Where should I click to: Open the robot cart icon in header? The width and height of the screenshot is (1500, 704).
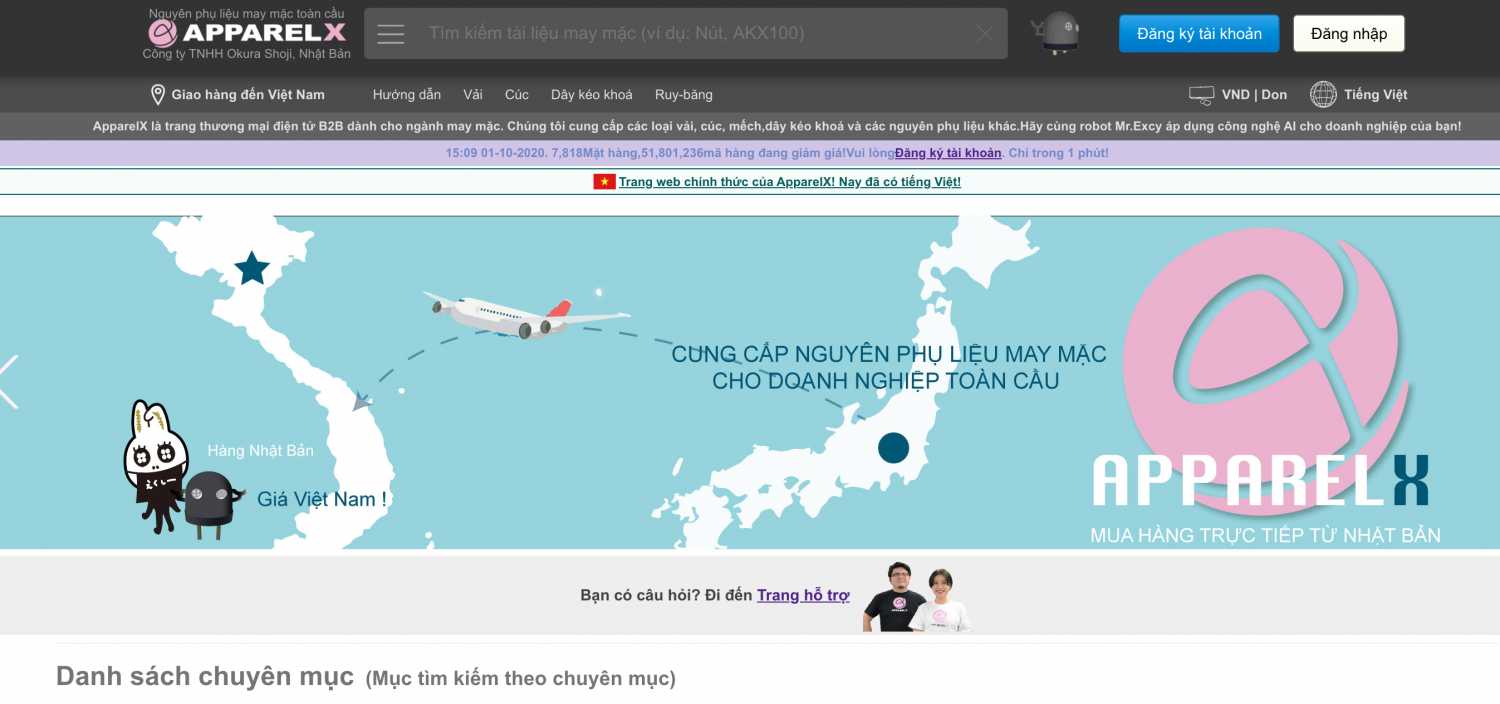[x=1056, y=33]
